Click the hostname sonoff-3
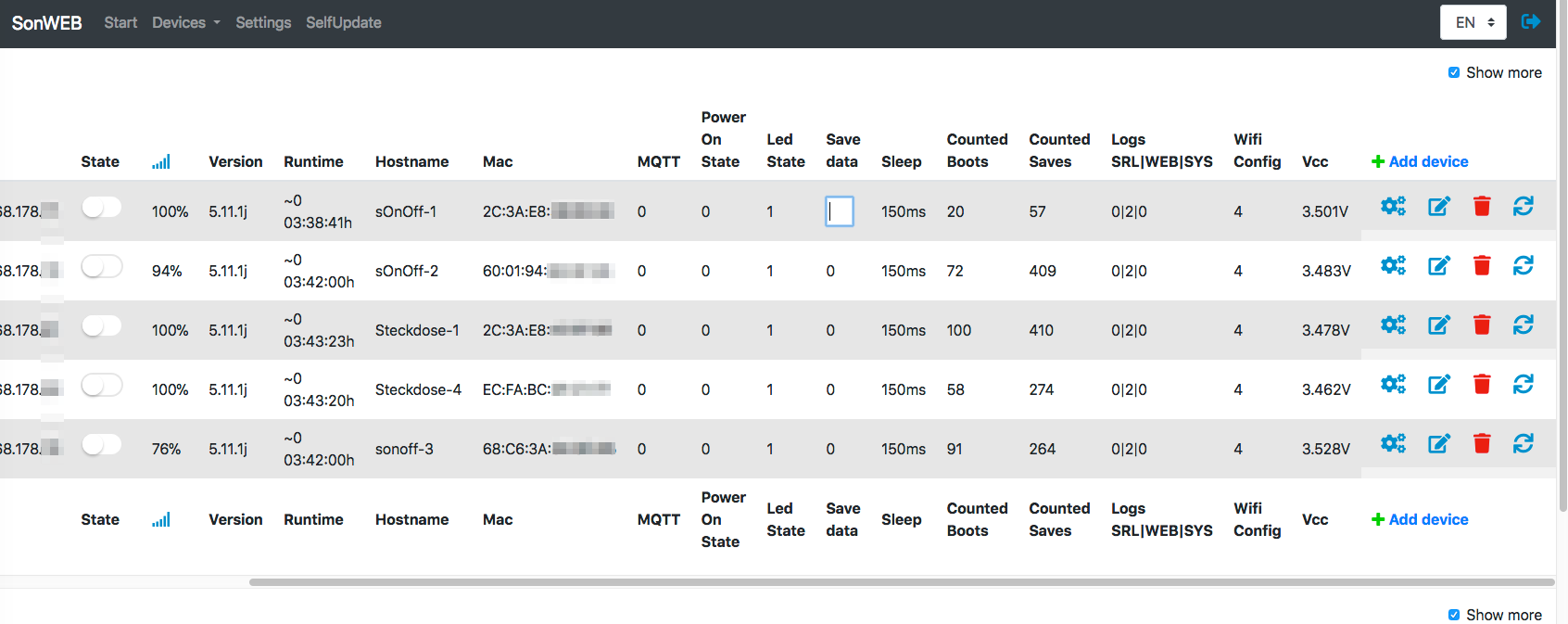1568x624 pixels. [x=404, y=449]
